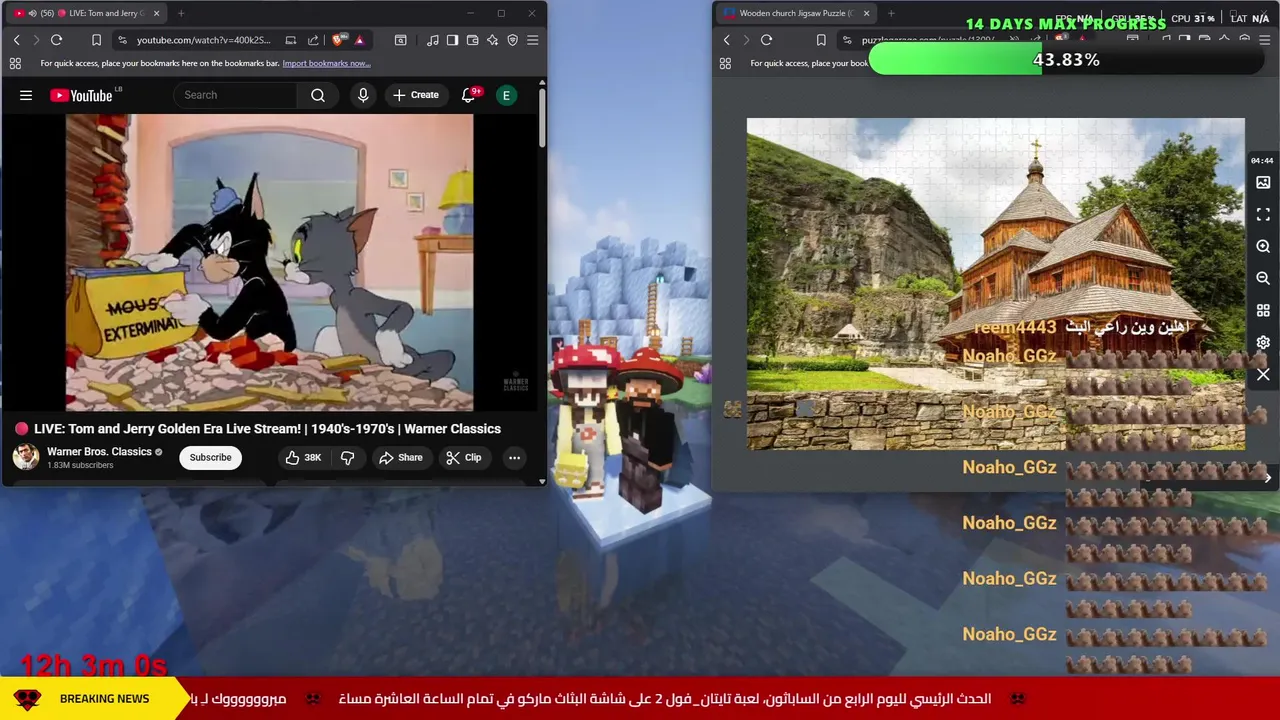Reload the YouTube page
Image resolution: width=1280 pixels, height=720 pixels.
(x=56, y=40)
